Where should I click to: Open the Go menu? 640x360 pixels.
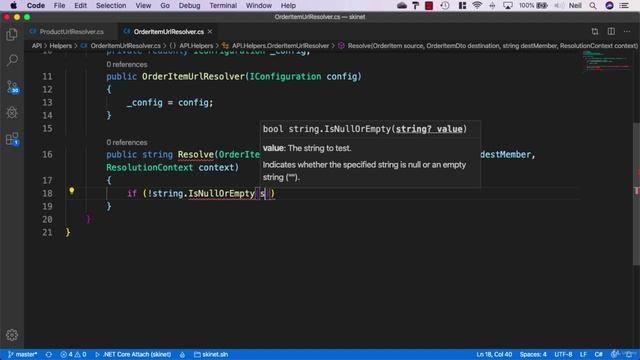click(165, 5)
